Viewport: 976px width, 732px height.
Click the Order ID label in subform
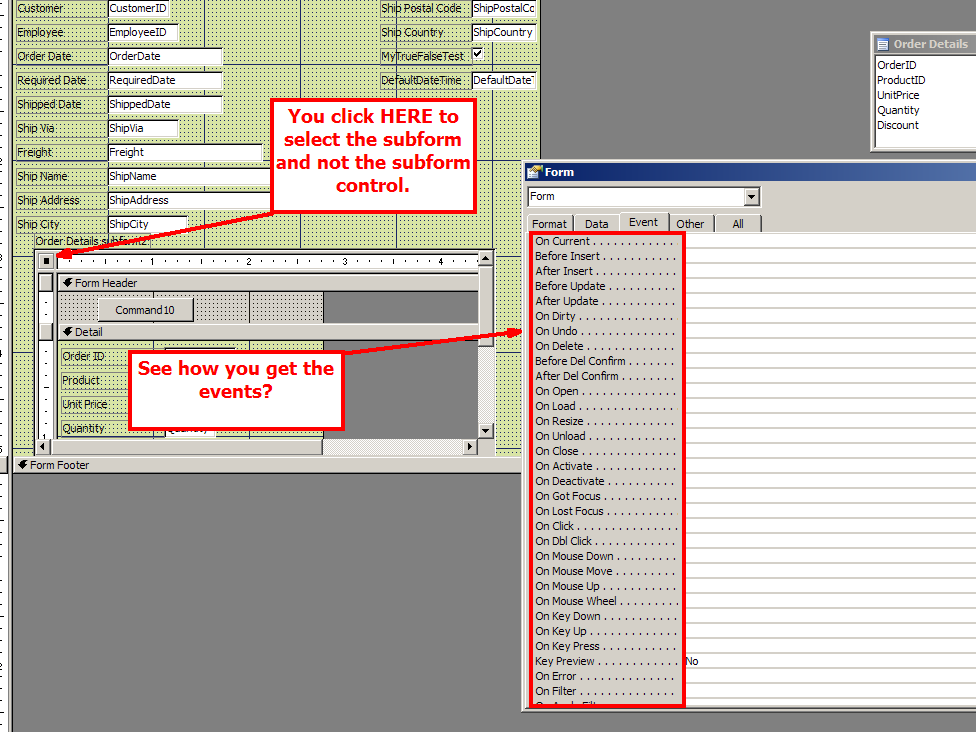(83, 356)
